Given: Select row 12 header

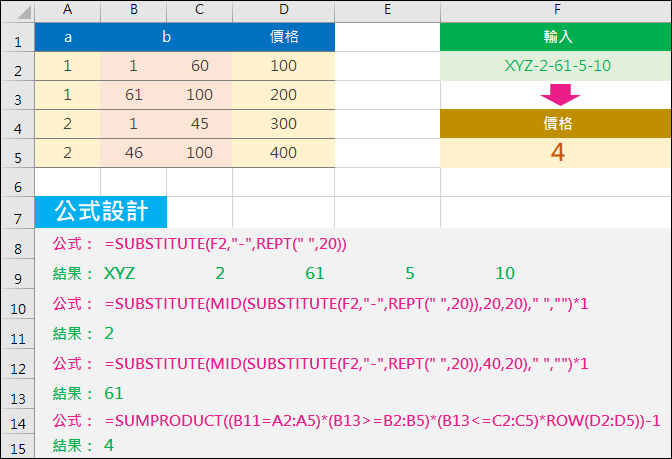Looking at the screenshot, I should tap(18, 363).
